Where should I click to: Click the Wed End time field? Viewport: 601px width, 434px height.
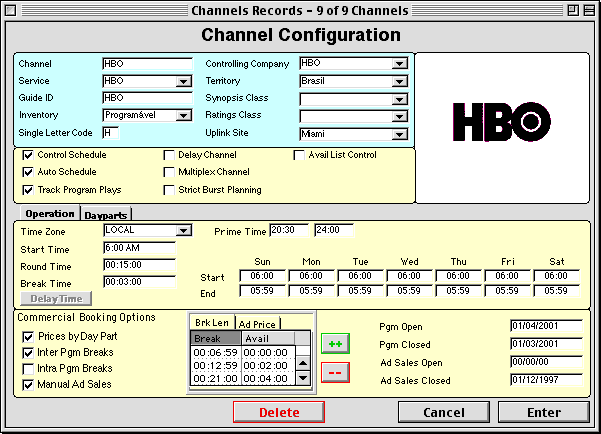[409, 291]
